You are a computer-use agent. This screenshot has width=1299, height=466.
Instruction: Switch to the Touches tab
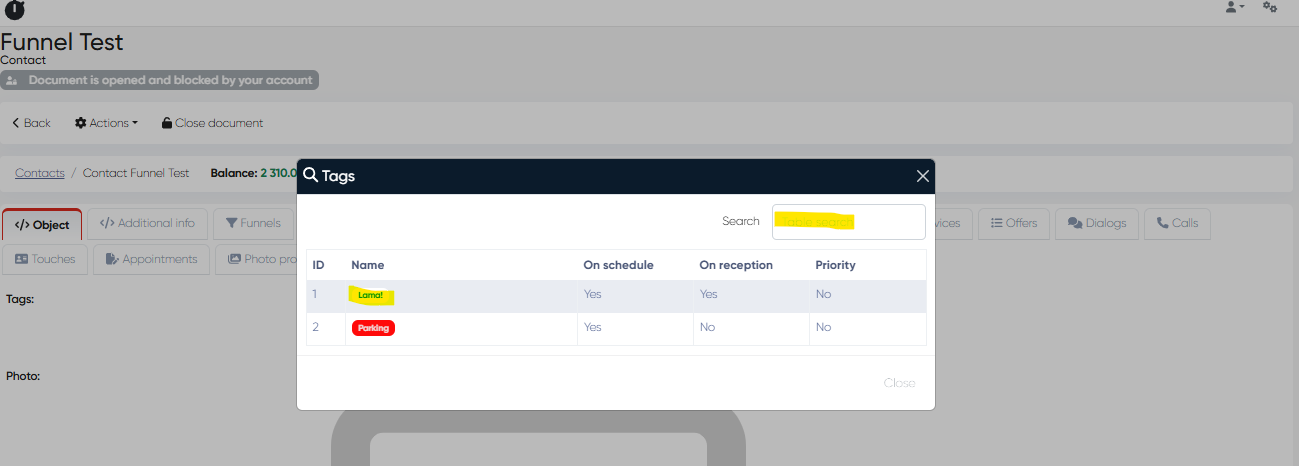tap(45, 259)
